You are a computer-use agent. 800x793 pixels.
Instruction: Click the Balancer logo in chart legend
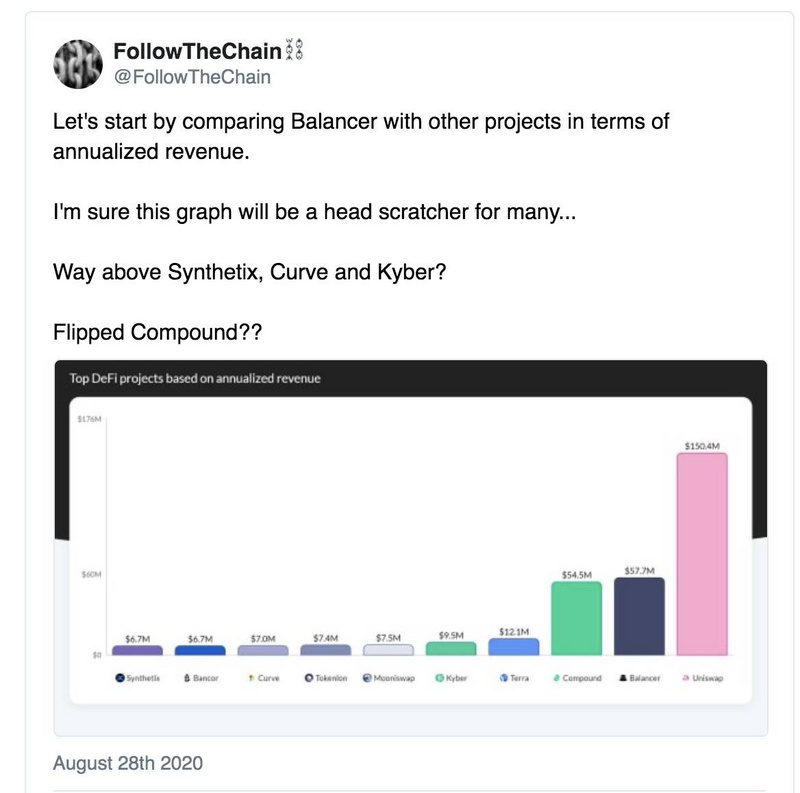tap(622, 678)
